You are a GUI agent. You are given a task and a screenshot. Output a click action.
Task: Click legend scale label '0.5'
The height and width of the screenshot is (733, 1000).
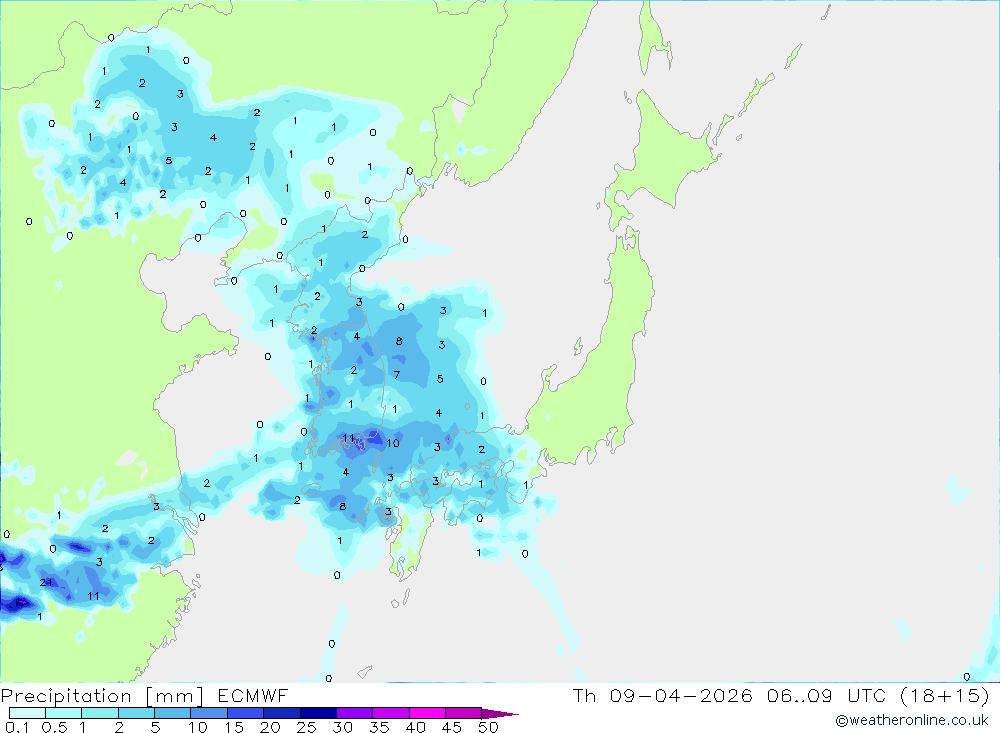[54, 727]
